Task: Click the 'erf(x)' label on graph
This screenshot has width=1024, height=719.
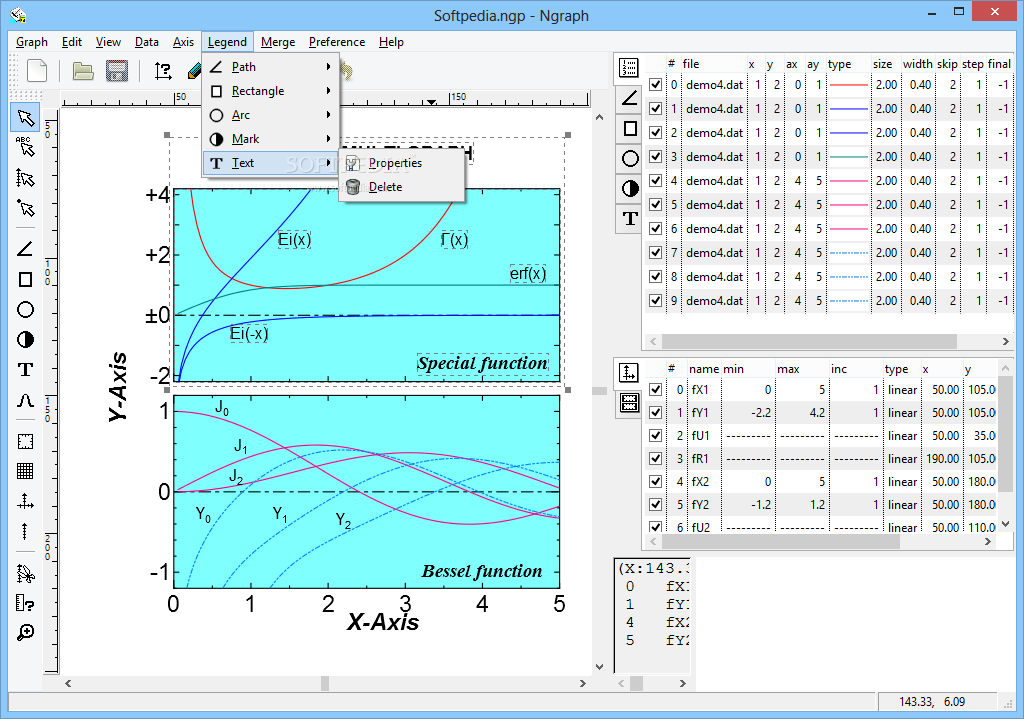Action: [528, 273]
